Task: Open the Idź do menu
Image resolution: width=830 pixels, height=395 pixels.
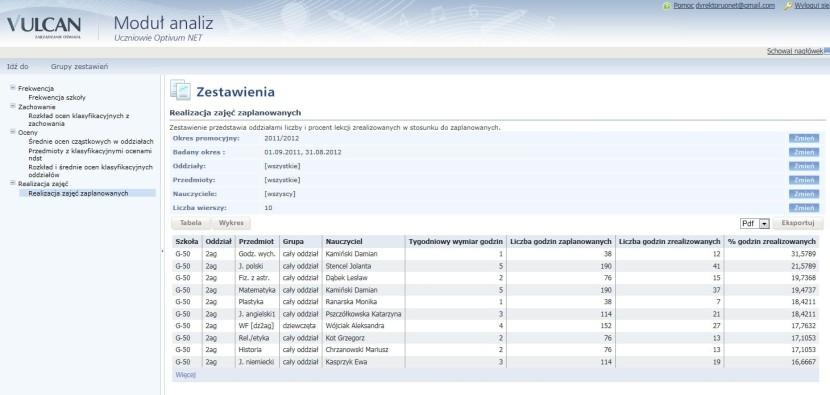Action: click(17, 67)
